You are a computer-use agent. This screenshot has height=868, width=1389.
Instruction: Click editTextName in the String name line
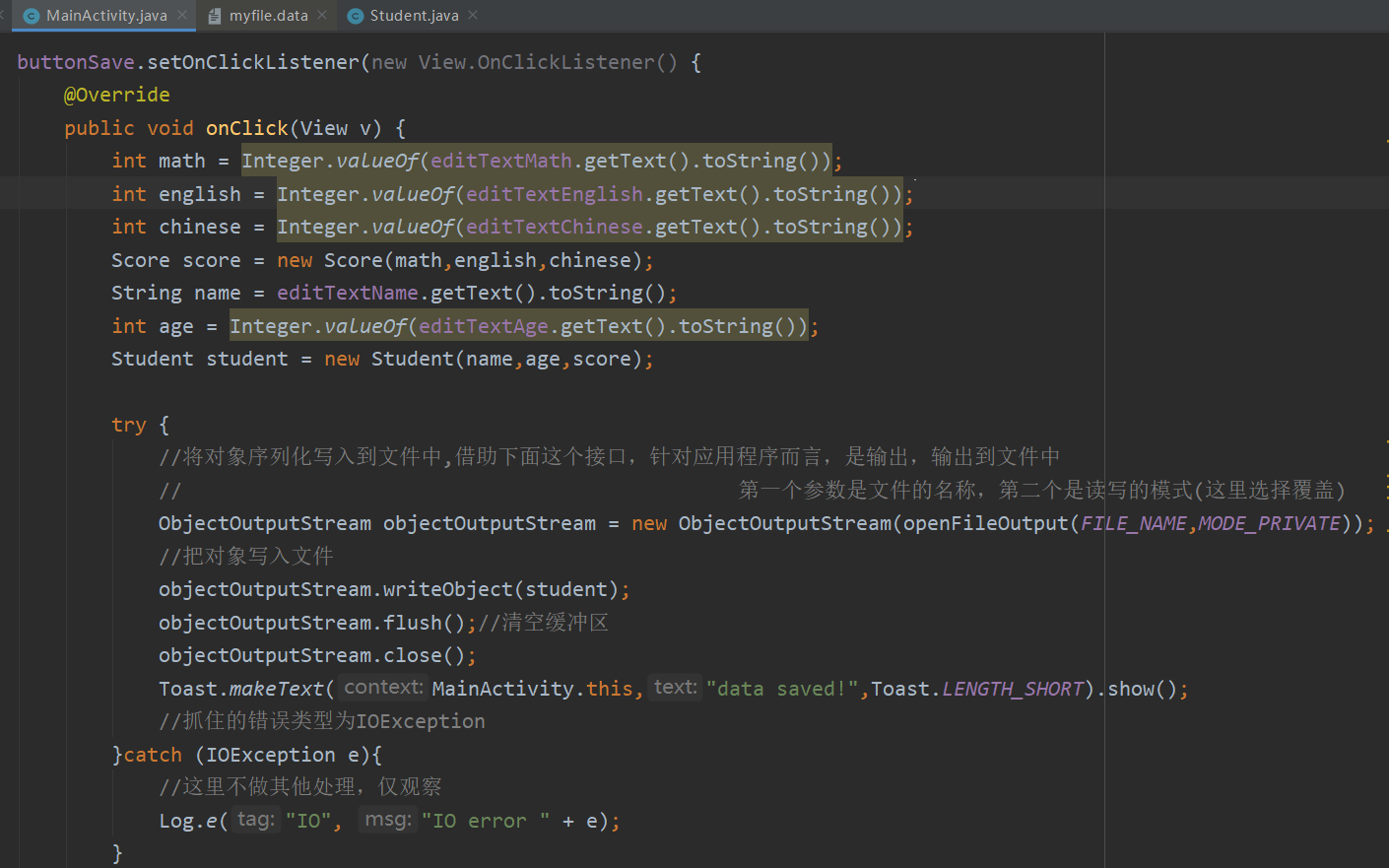point(348,293)
